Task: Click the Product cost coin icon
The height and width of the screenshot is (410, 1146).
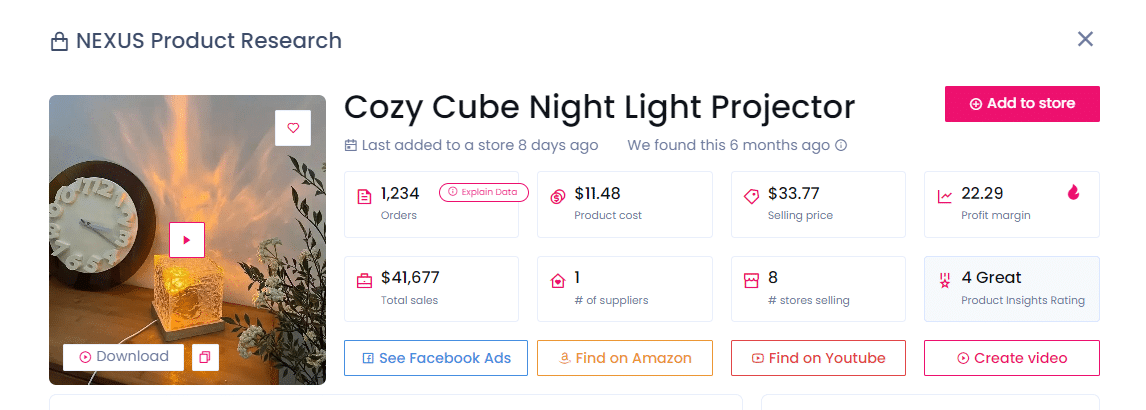Action: (x=558, y=197)
